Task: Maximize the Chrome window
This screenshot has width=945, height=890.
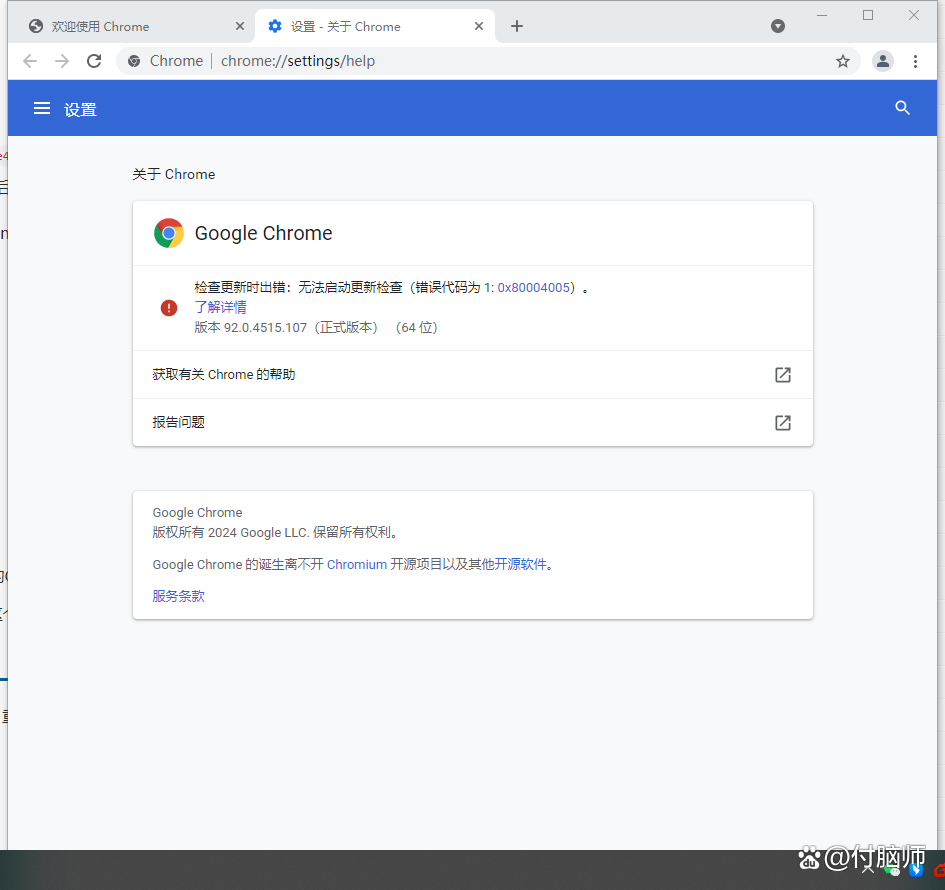Action: point(868,15)
